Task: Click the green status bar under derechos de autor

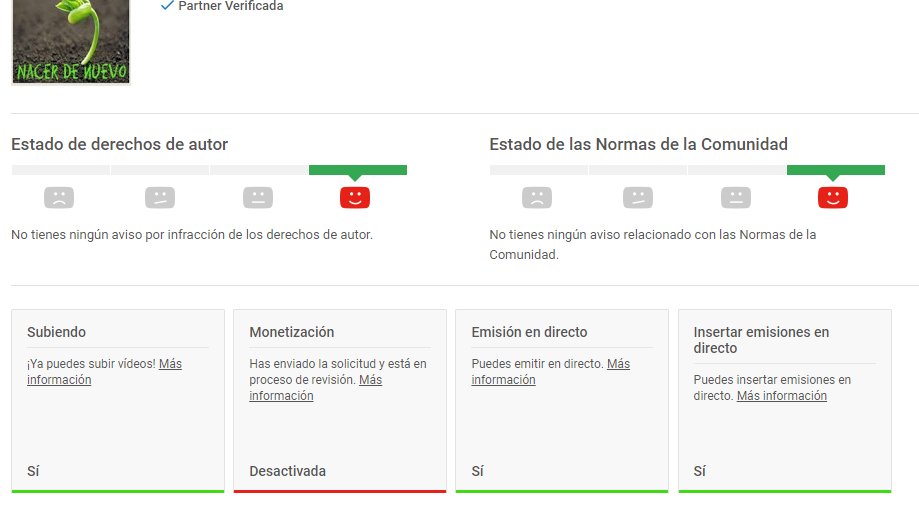Action: [358, 170]
